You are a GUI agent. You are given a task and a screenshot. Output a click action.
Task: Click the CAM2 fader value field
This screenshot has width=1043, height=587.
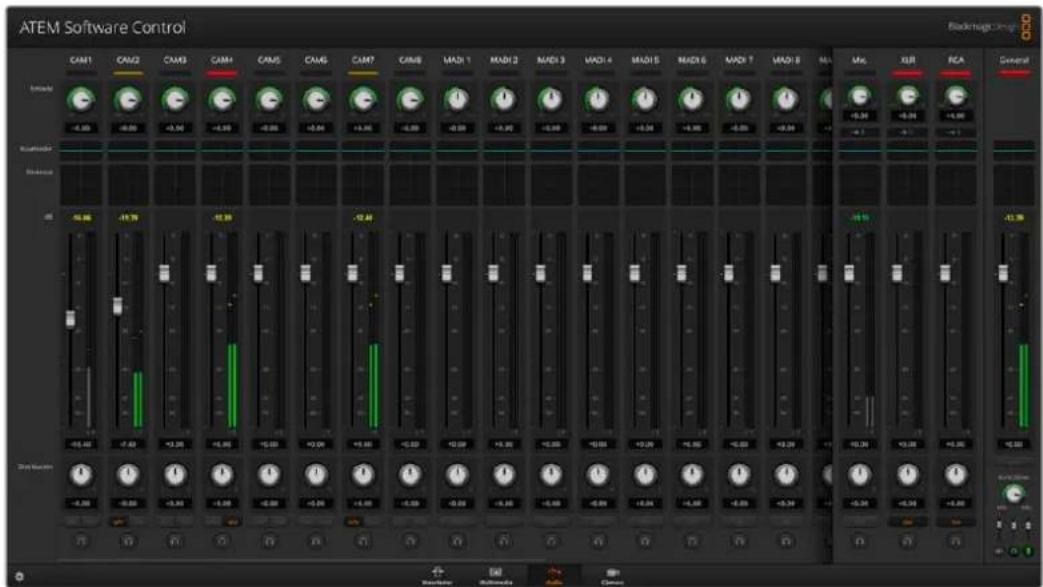pos(128,444)
